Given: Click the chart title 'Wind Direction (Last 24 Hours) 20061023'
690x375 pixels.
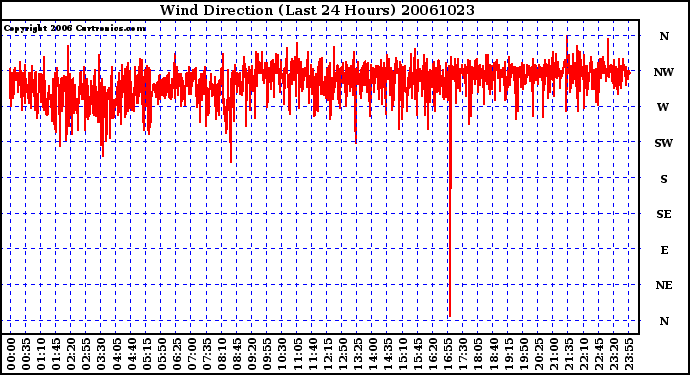Looking at the screenshot, I should coord(317,10).
